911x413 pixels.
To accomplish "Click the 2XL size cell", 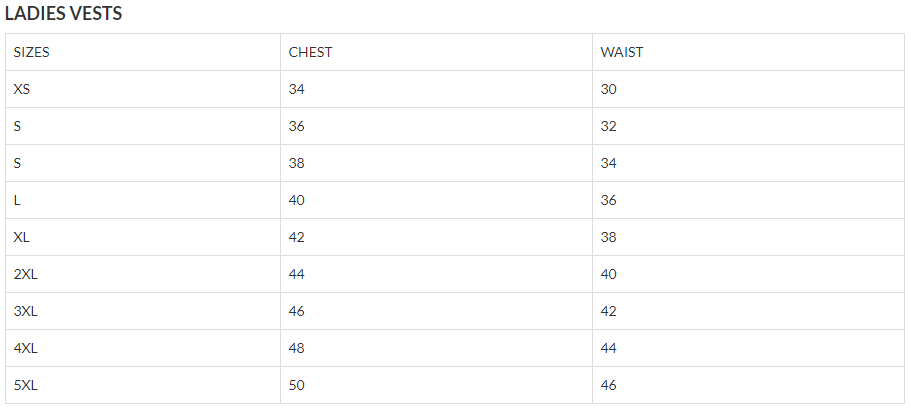I will pyautogui.click(x=26, y=274).
